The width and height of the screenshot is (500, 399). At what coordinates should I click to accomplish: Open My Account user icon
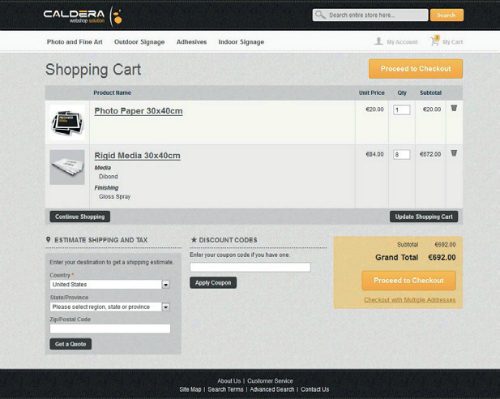378,41
